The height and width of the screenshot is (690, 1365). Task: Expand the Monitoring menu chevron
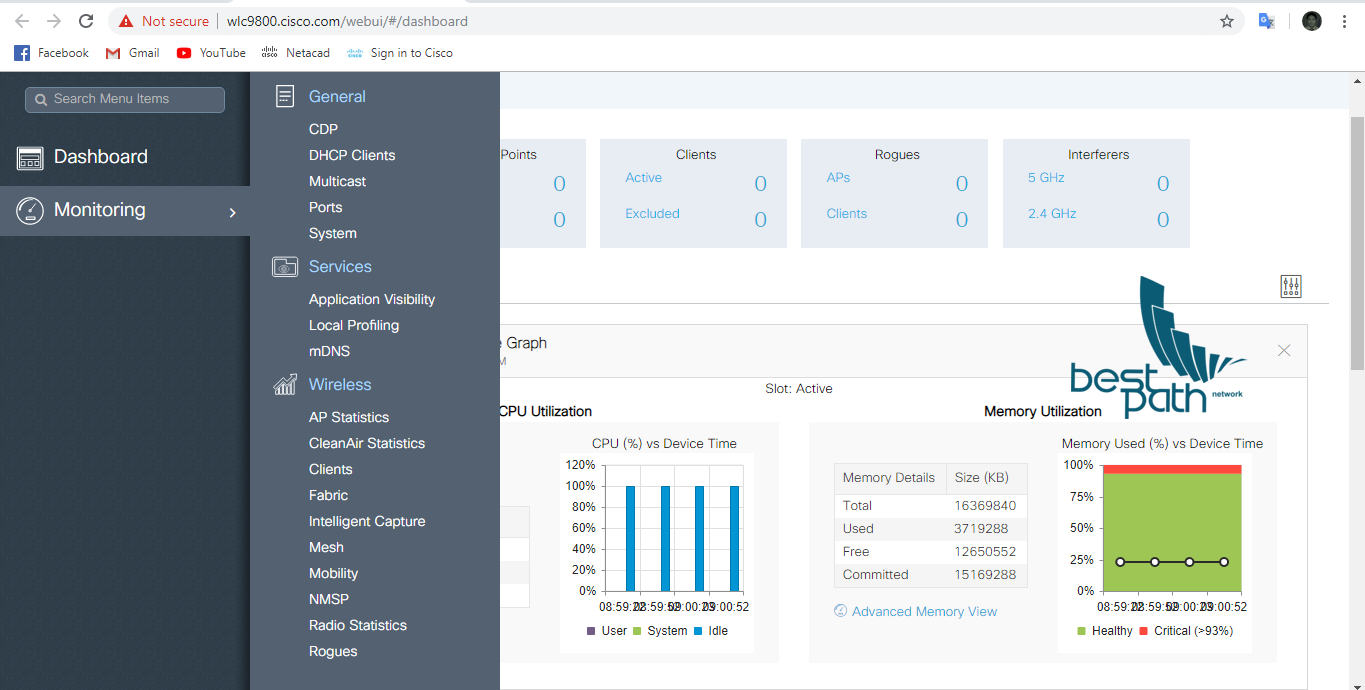coord(232,212)
